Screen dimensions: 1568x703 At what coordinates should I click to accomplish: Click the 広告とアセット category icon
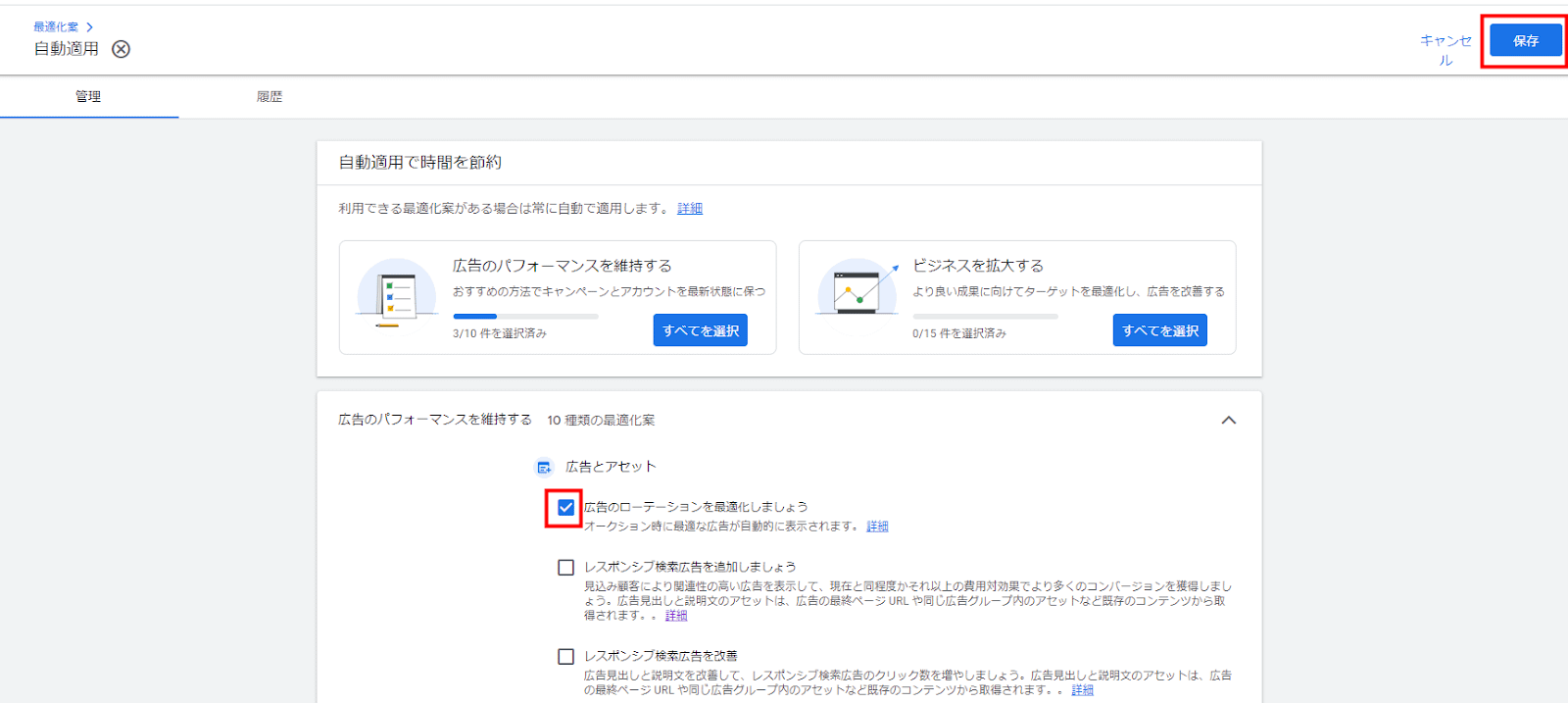click(x=544, y=468)
